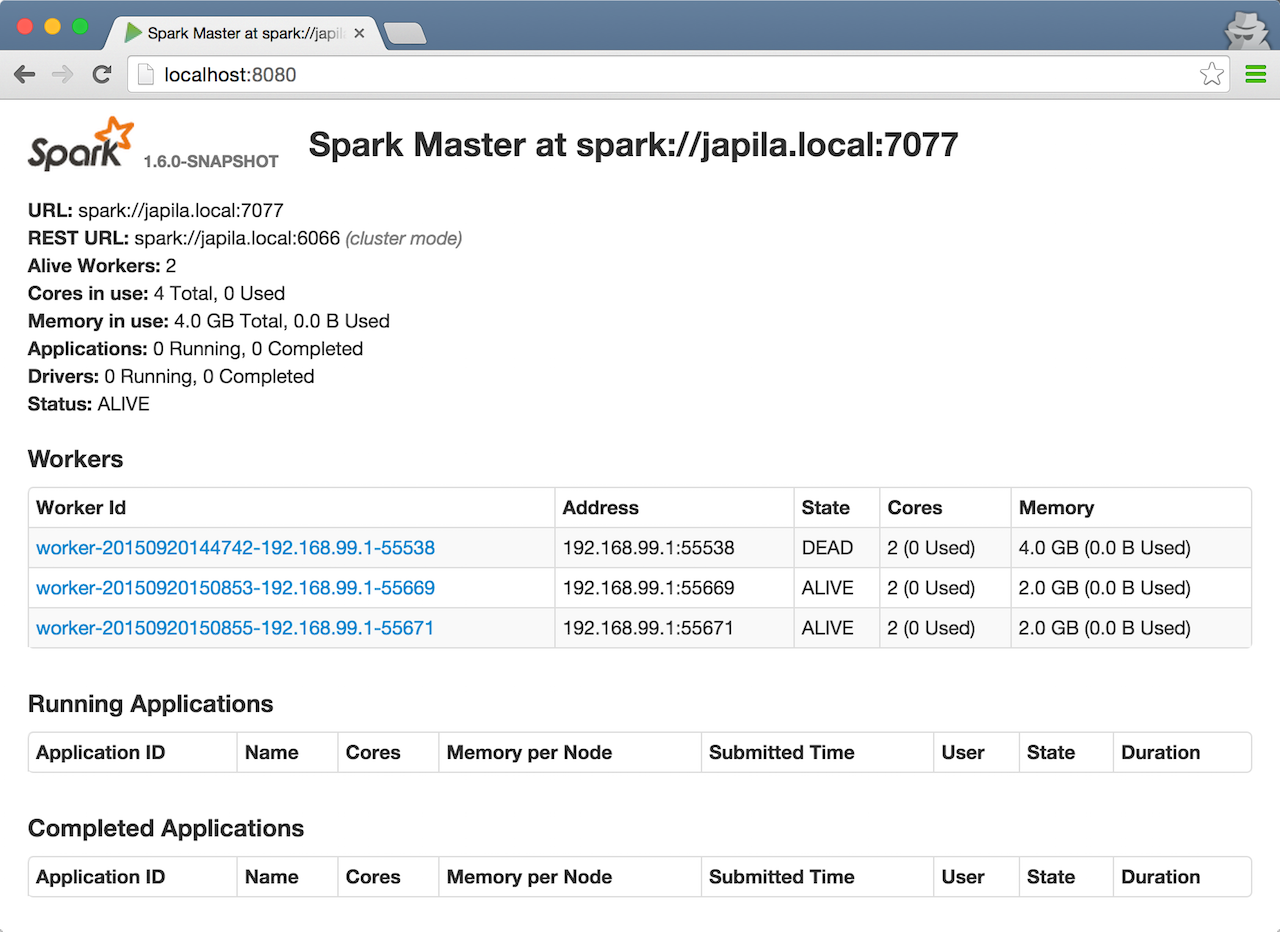1280x932 pixels.
Task: Click the Worker Id column header
Action: (81, 508)
